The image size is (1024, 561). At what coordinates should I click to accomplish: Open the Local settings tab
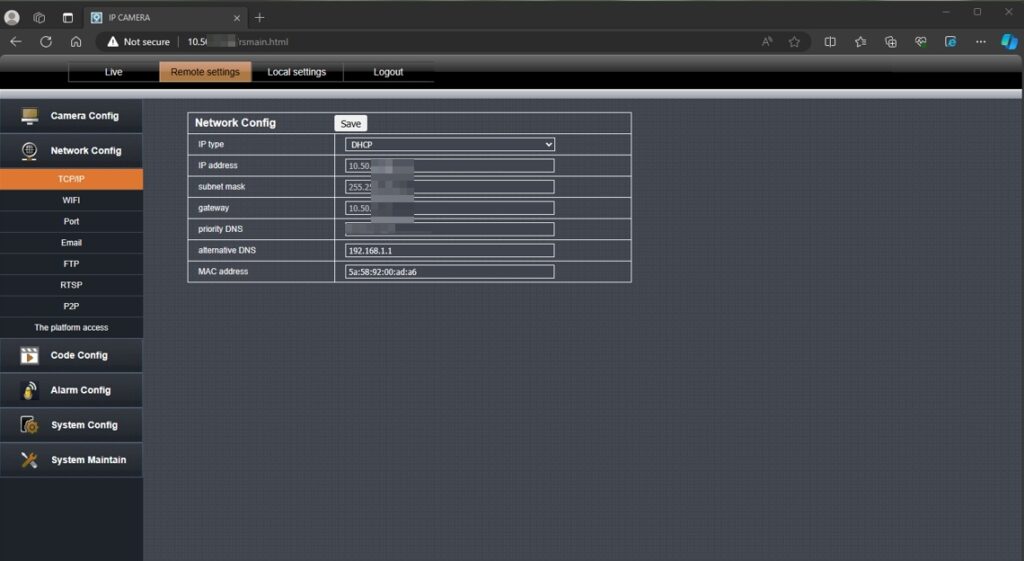(296, 72)
